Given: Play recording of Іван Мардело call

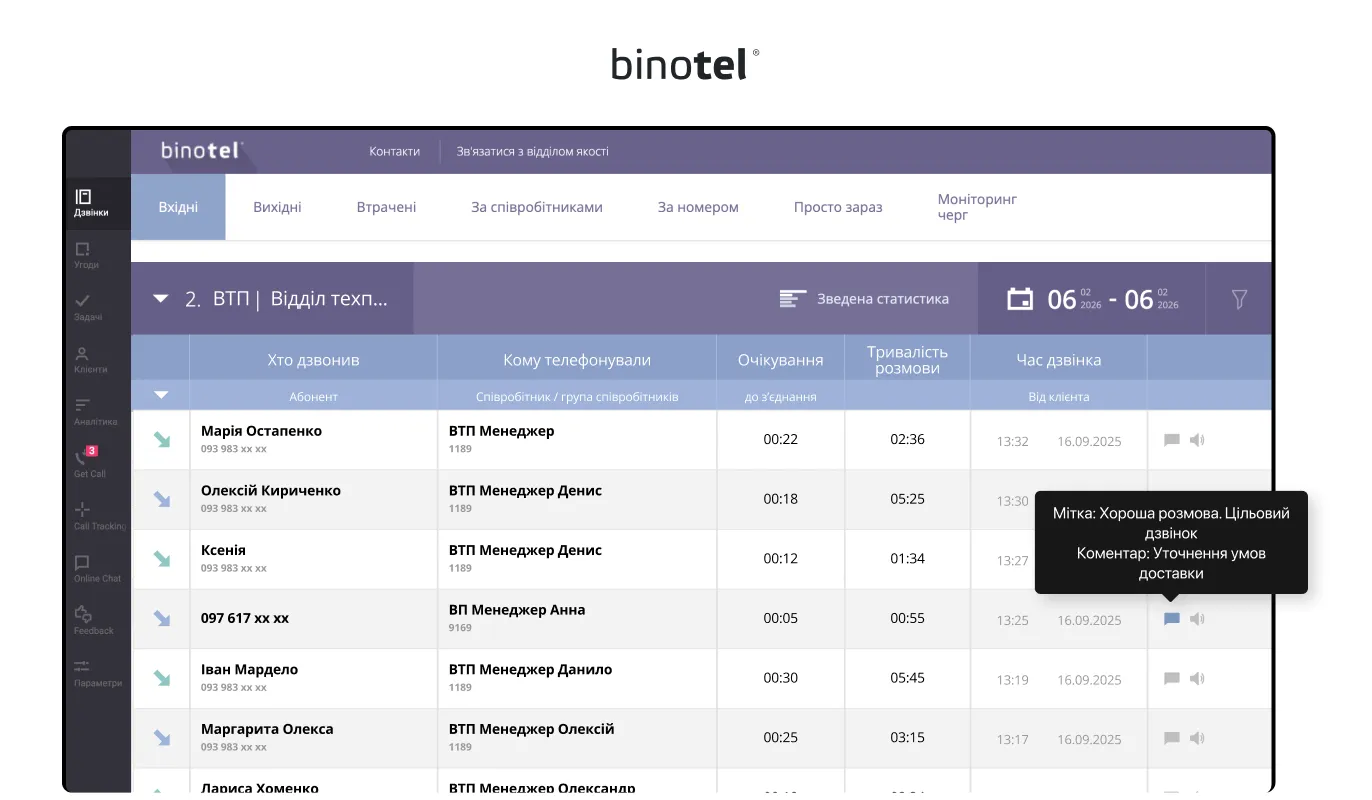Looking at the screenshot, I should pyautogui.click(x=1197, y=679).
